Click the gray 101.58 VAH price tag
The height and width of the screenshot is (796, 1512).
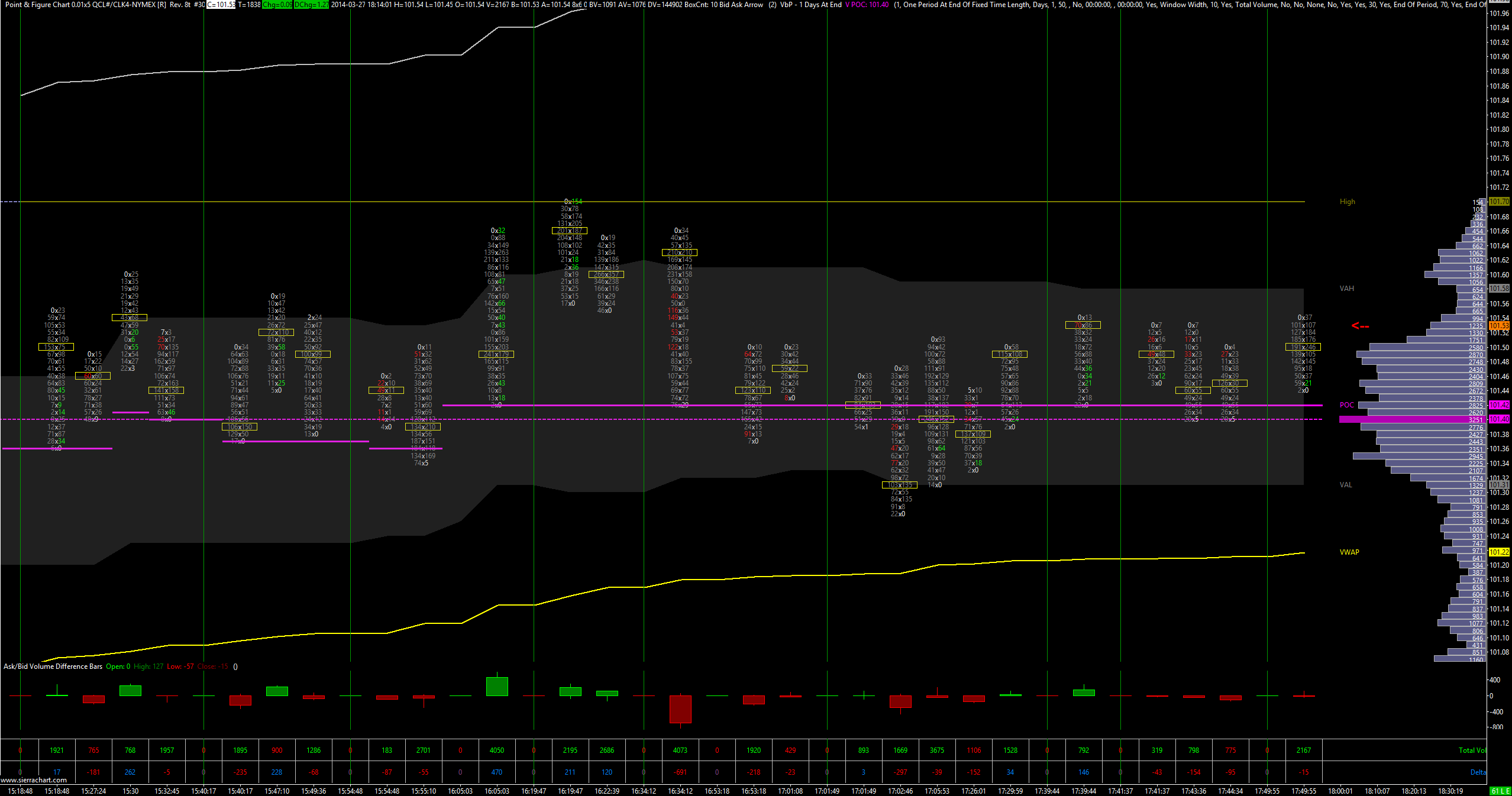(x=1499, y=289)
